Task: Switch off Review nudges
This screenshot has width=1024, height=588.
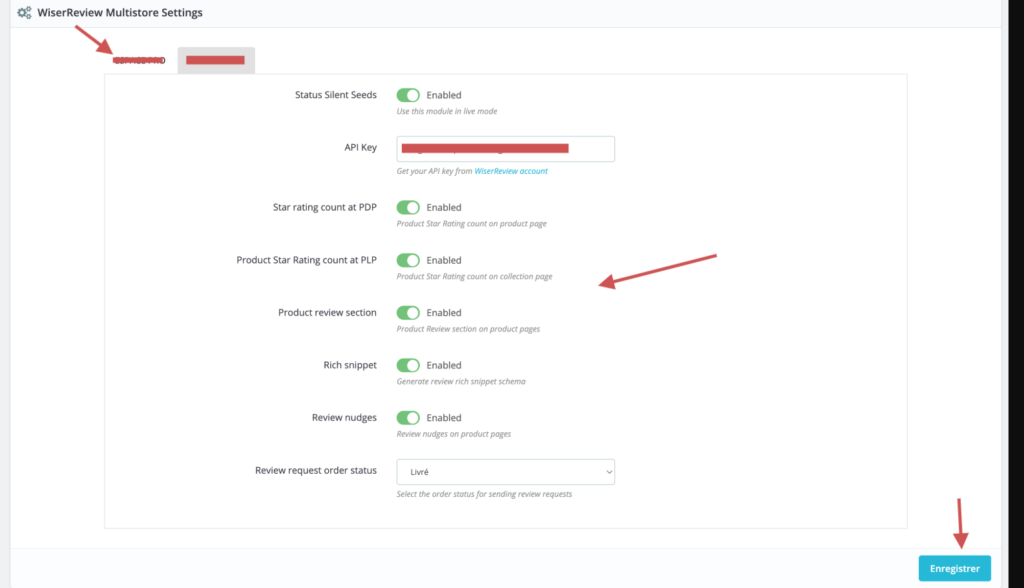Action: coord(408,418)
